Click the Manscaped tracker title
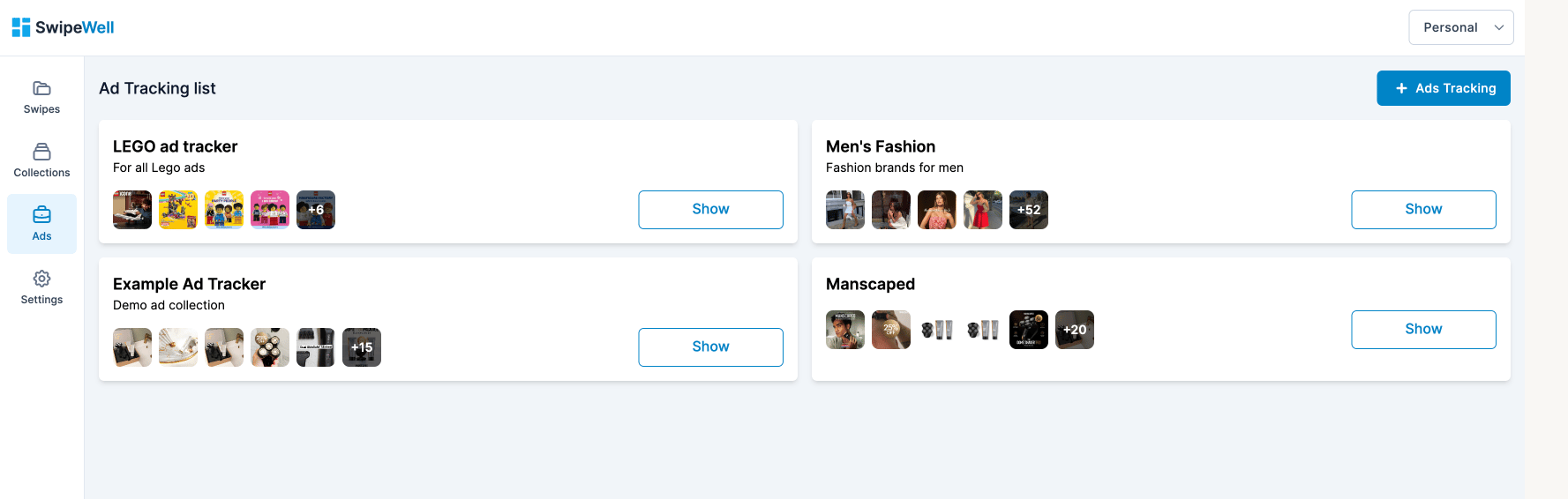1568x499 pixels. pyautogui.click(x=870, y=284)
